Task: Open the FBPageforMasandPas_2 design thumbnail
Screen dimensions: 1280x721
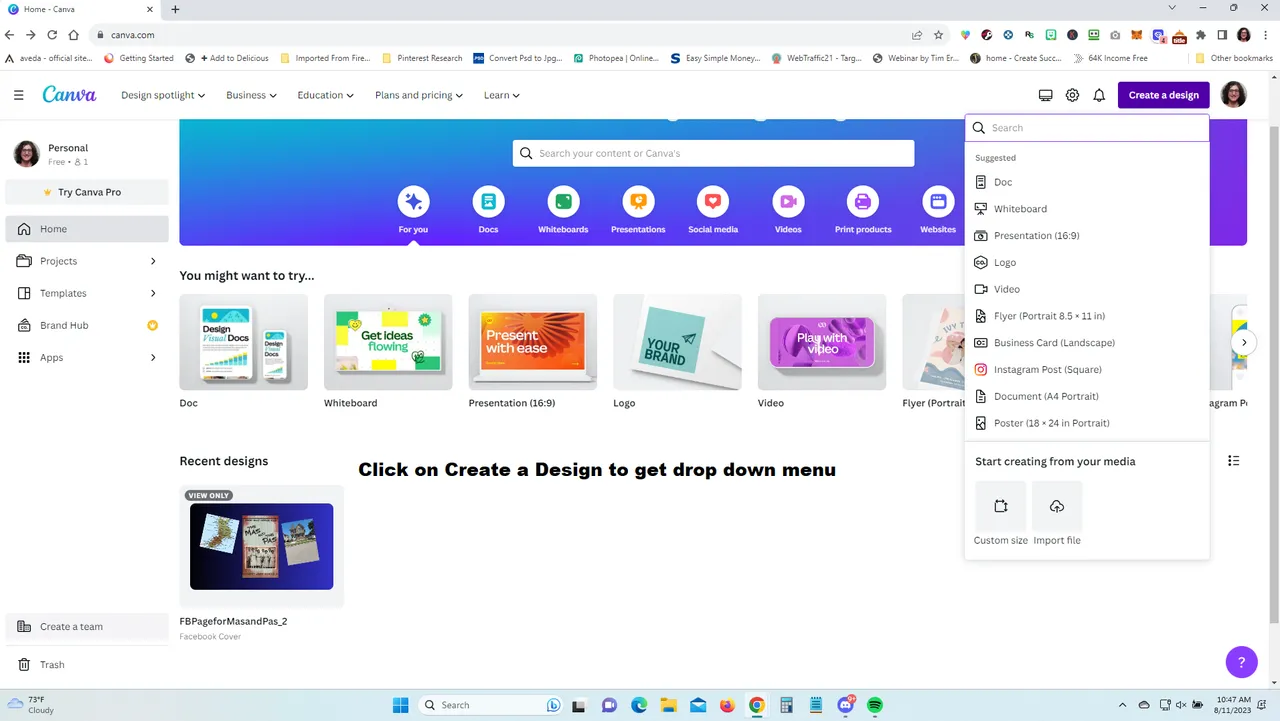Action: pos(261,546)
